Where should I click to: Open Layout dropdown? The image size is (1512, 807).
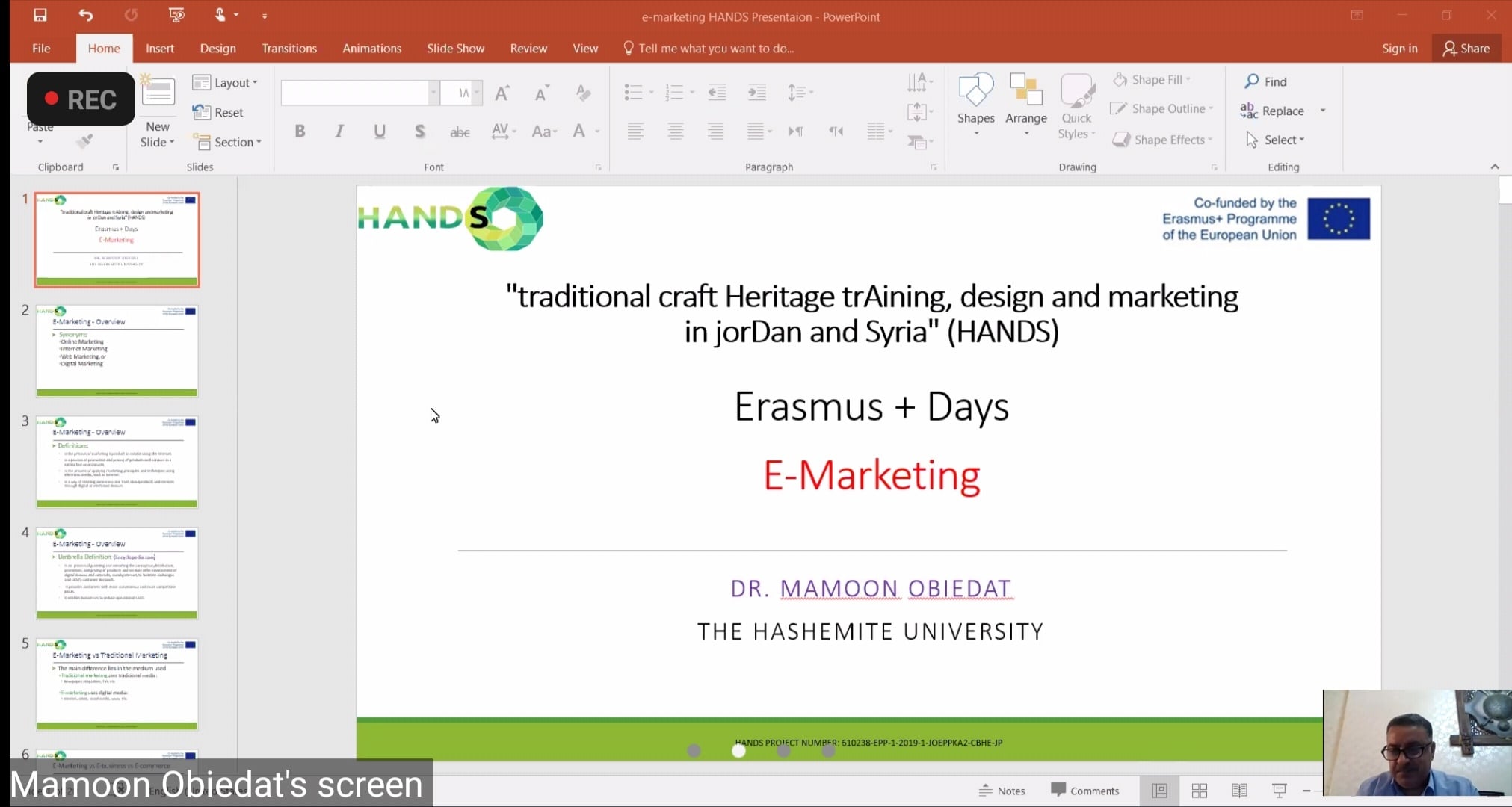coord(225,83)
